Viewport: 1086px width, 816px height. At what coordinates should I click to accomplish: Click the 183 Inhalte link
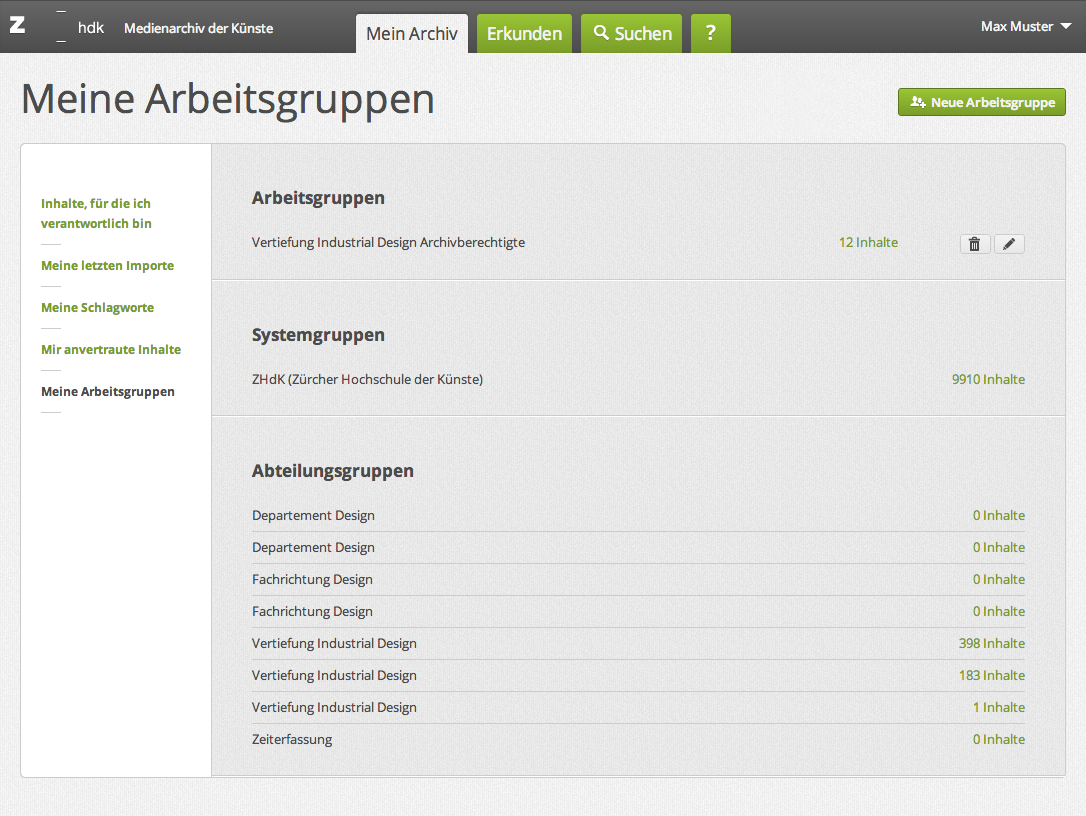click(x=991, y=675)
